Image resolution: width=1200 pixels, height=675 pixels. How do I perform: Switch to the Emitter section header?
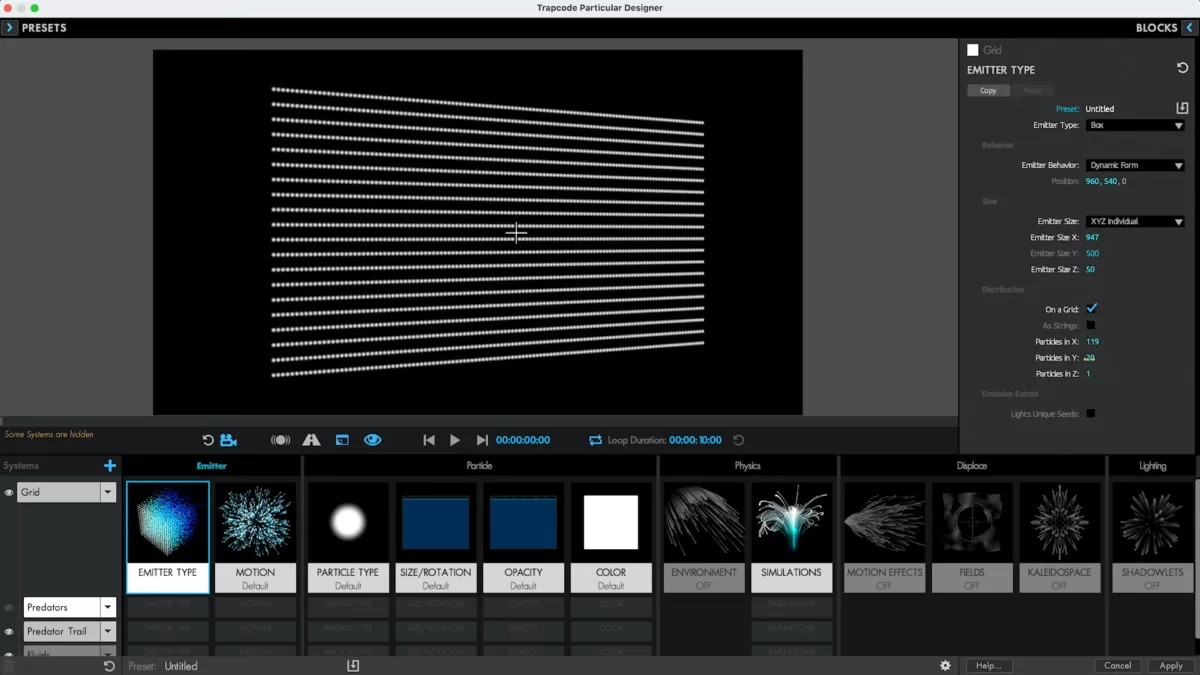pos(211,466)
